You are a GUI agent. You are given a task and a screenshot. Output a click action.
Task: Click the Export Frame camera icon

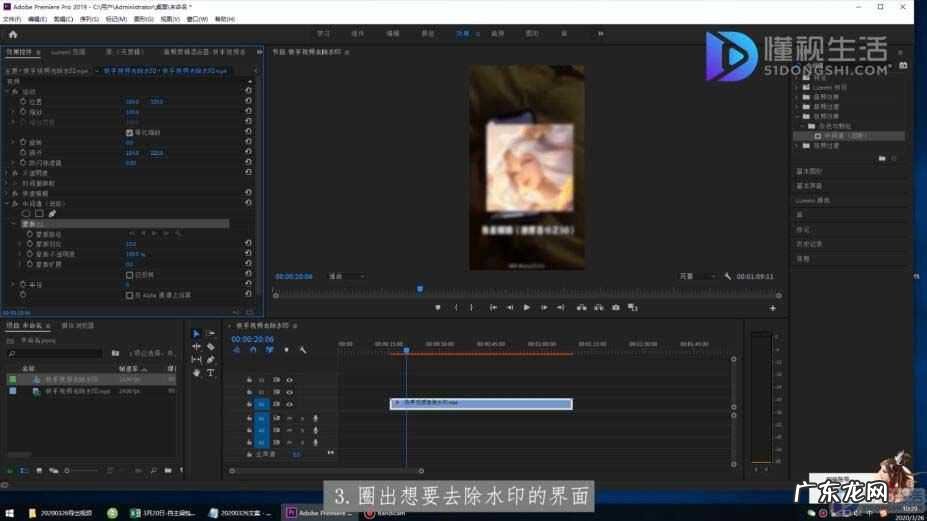[x=616, y=307]
